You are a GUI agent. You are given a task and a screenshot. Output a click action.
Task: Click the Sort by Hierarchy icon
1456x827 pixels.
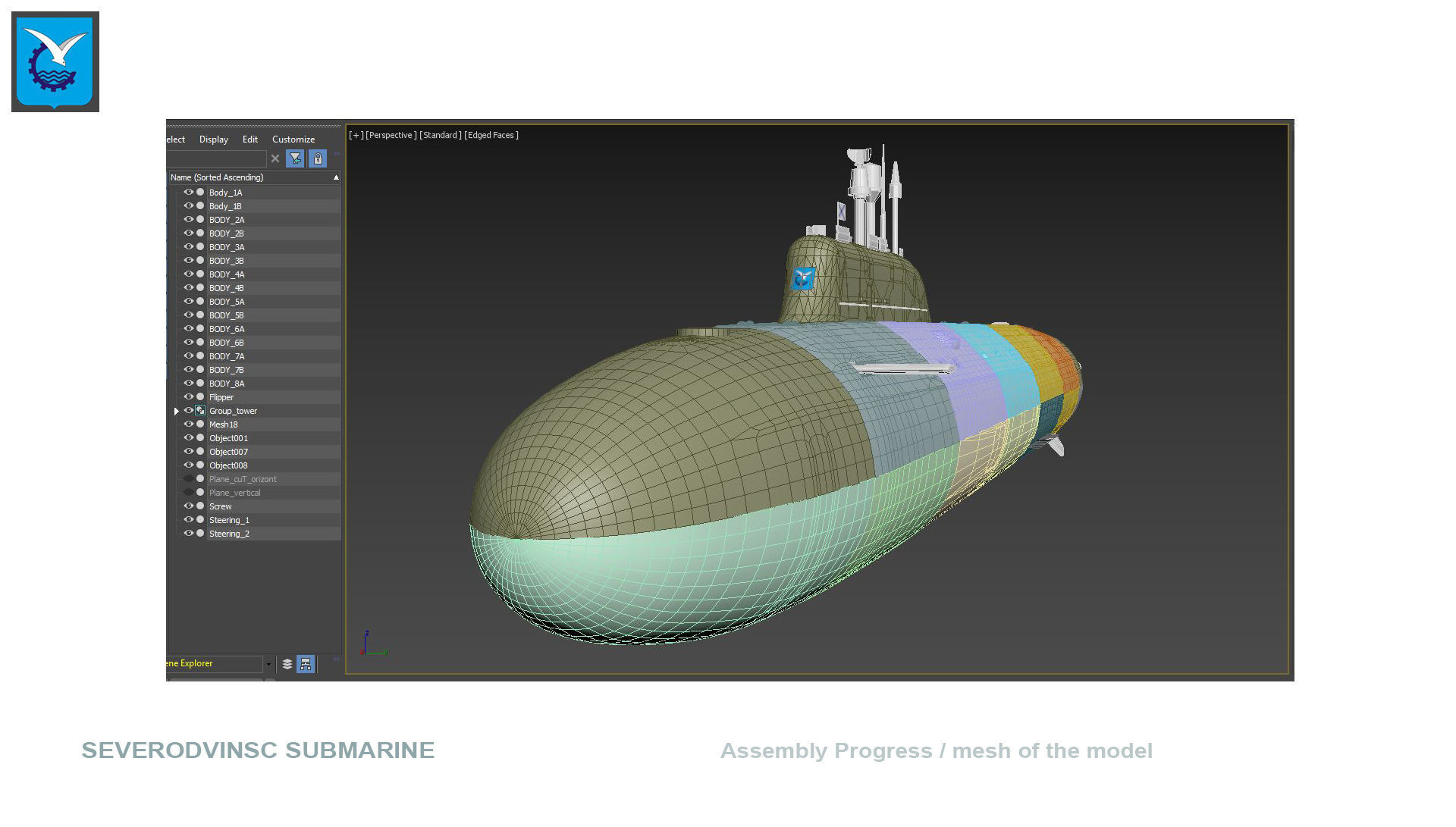point(306,664)
